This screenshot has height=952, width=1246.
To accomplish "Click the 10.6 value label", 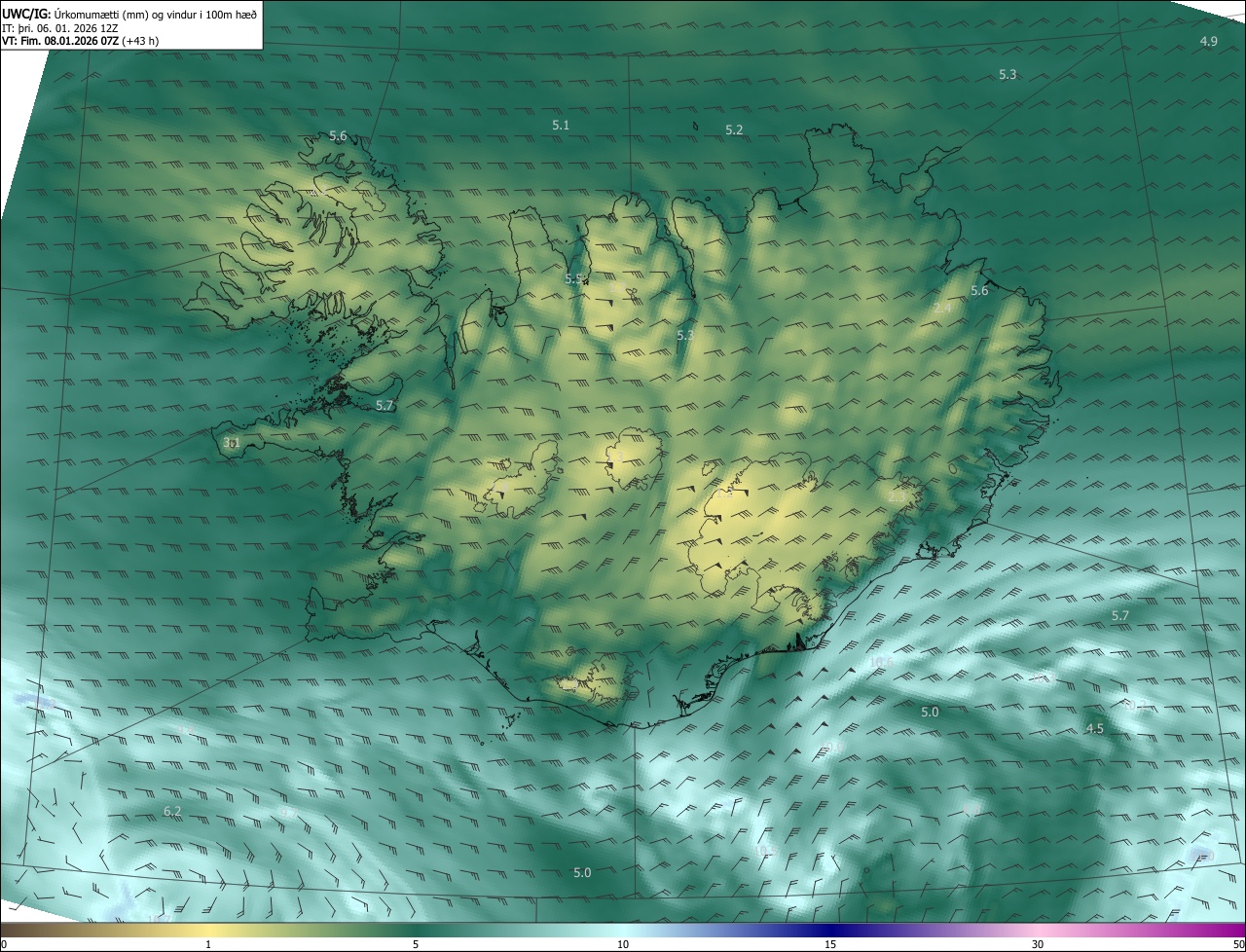I will [880, 662].
